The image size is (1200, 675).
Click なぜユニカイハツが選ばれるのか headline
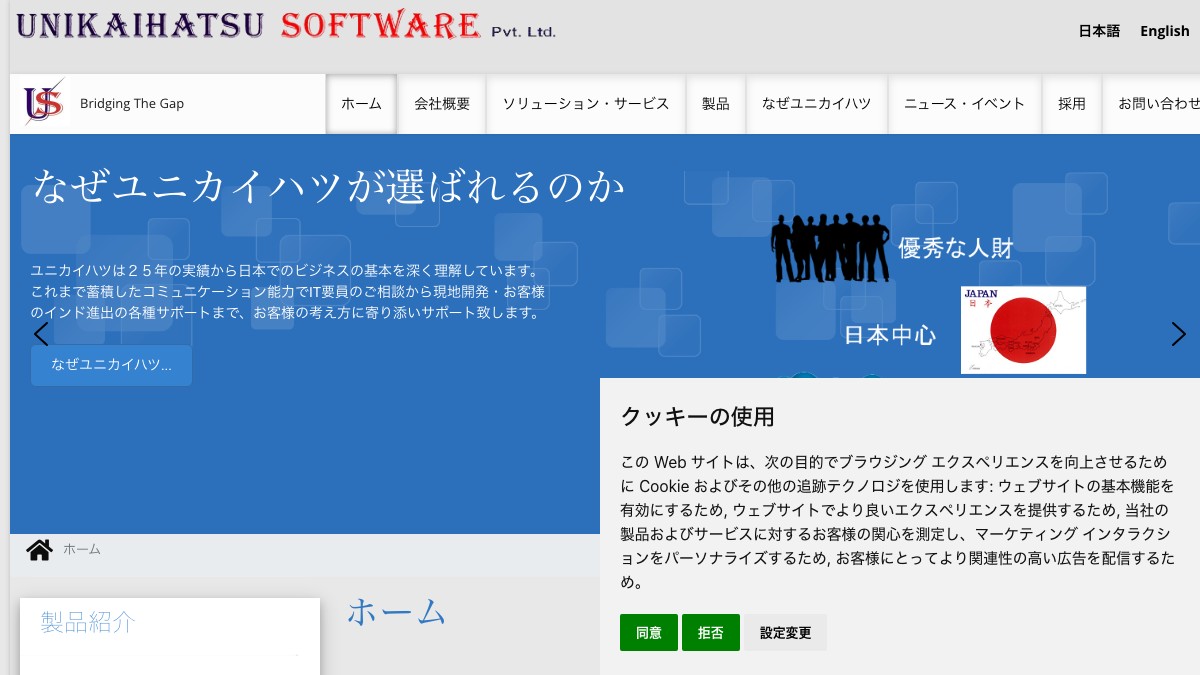click(329, 187)
